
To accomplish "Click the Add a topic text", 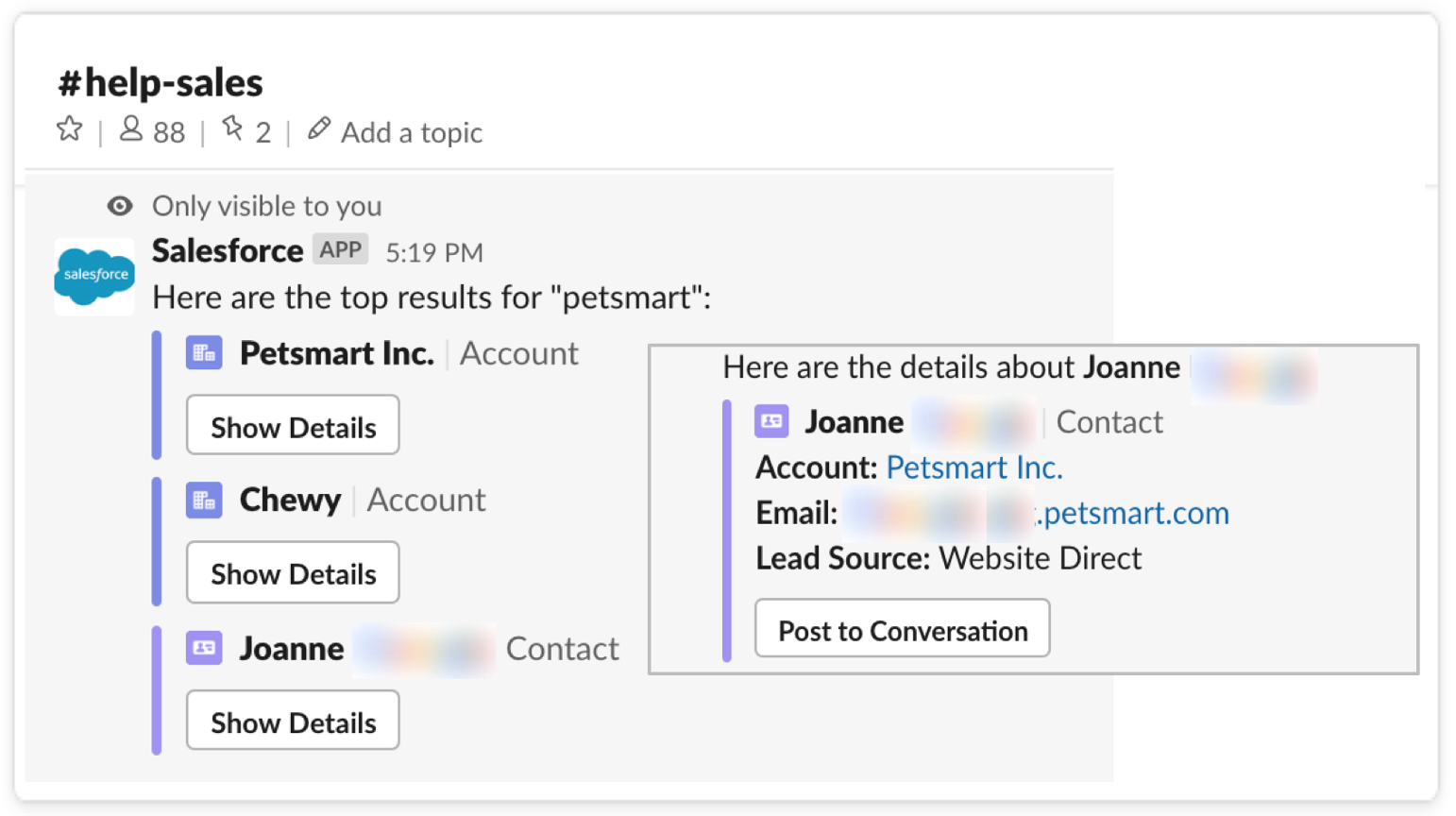I will point(412,132).
